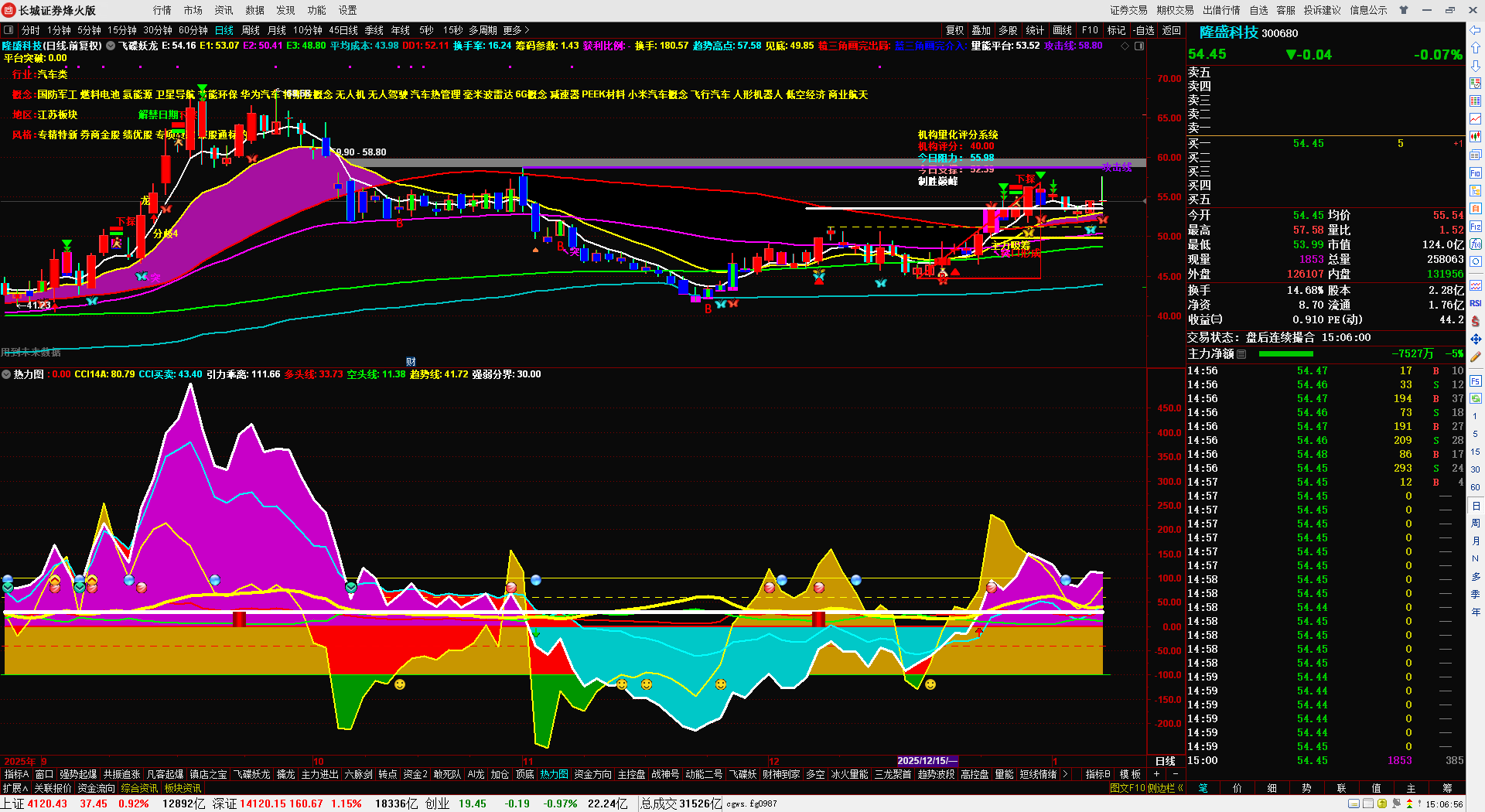Click the F5 icon in right sidebar

click(1476, 380)
